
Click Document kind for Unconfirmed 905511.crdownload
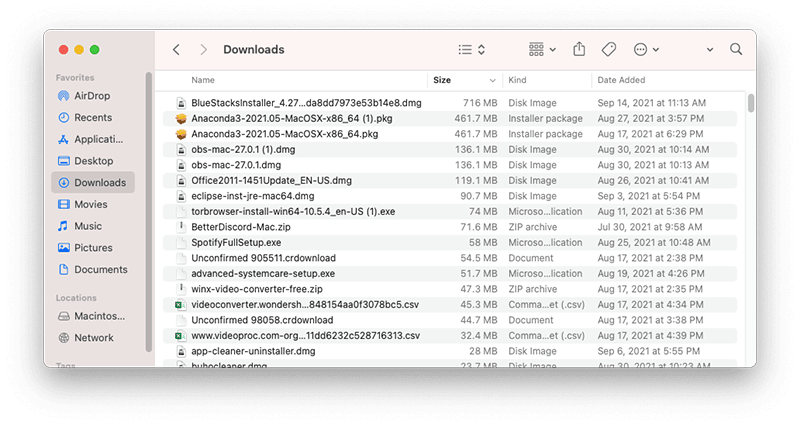(530, 258)
